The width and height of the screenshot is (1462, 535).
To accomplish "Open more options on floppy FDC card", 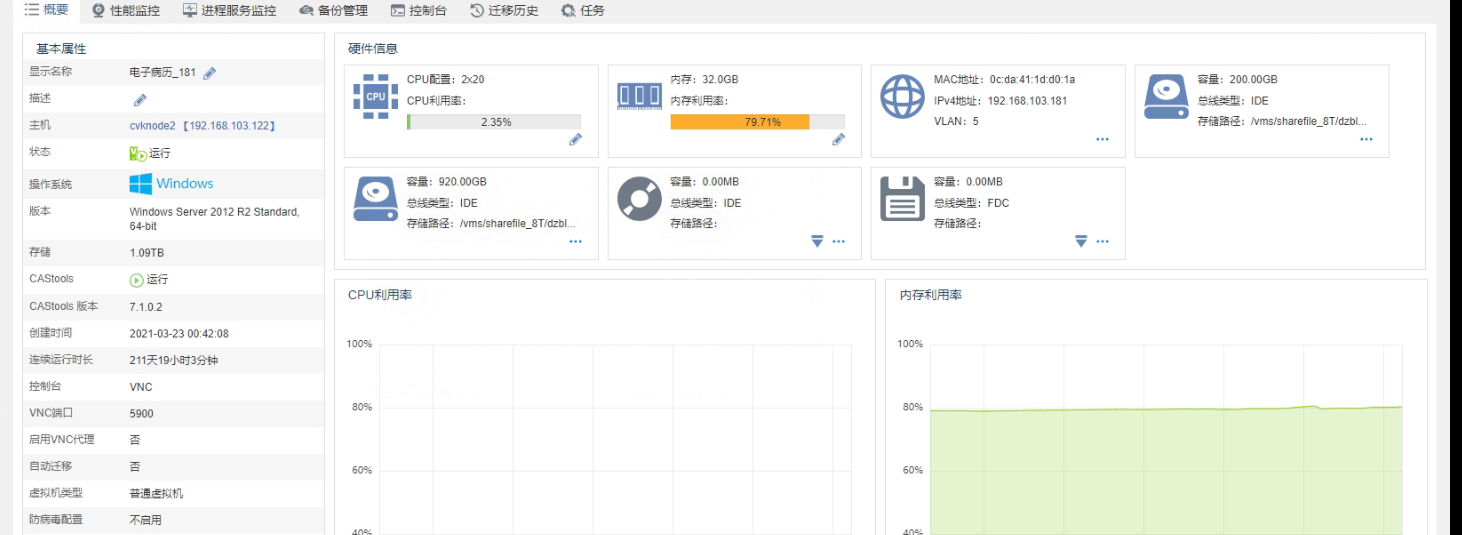I will pos(1102,241).
